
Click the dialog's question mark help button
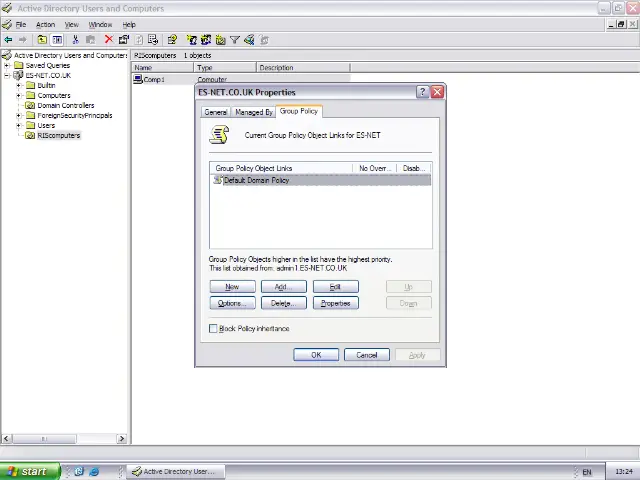422,92
